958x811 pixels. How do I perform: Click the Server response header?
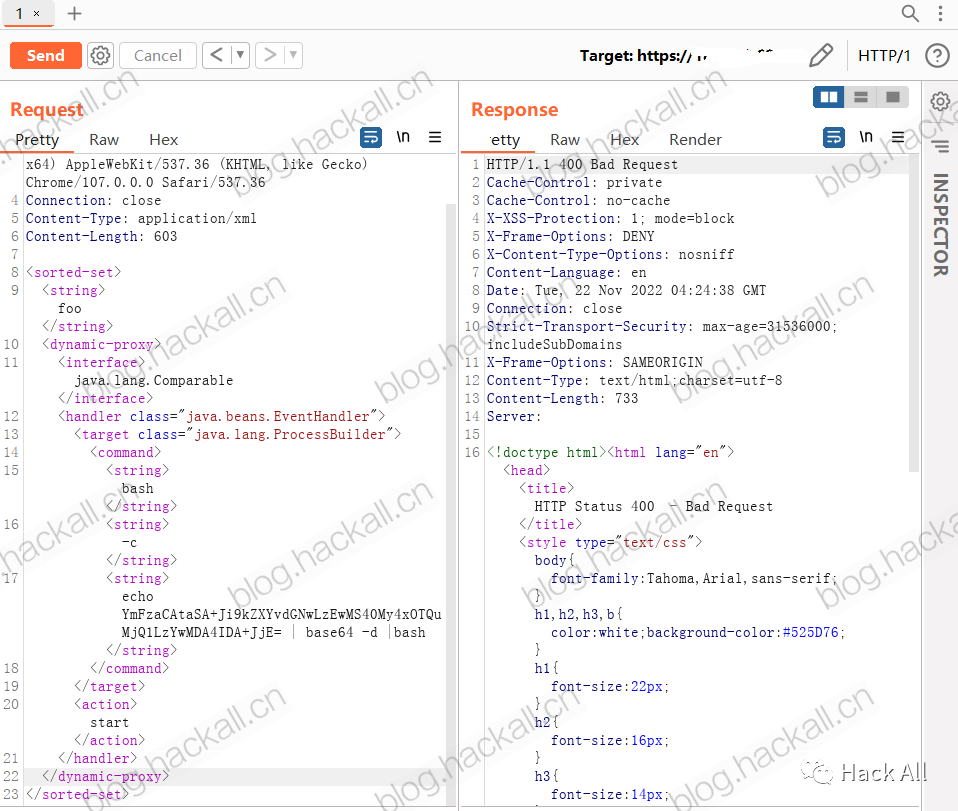pos(514,416)
